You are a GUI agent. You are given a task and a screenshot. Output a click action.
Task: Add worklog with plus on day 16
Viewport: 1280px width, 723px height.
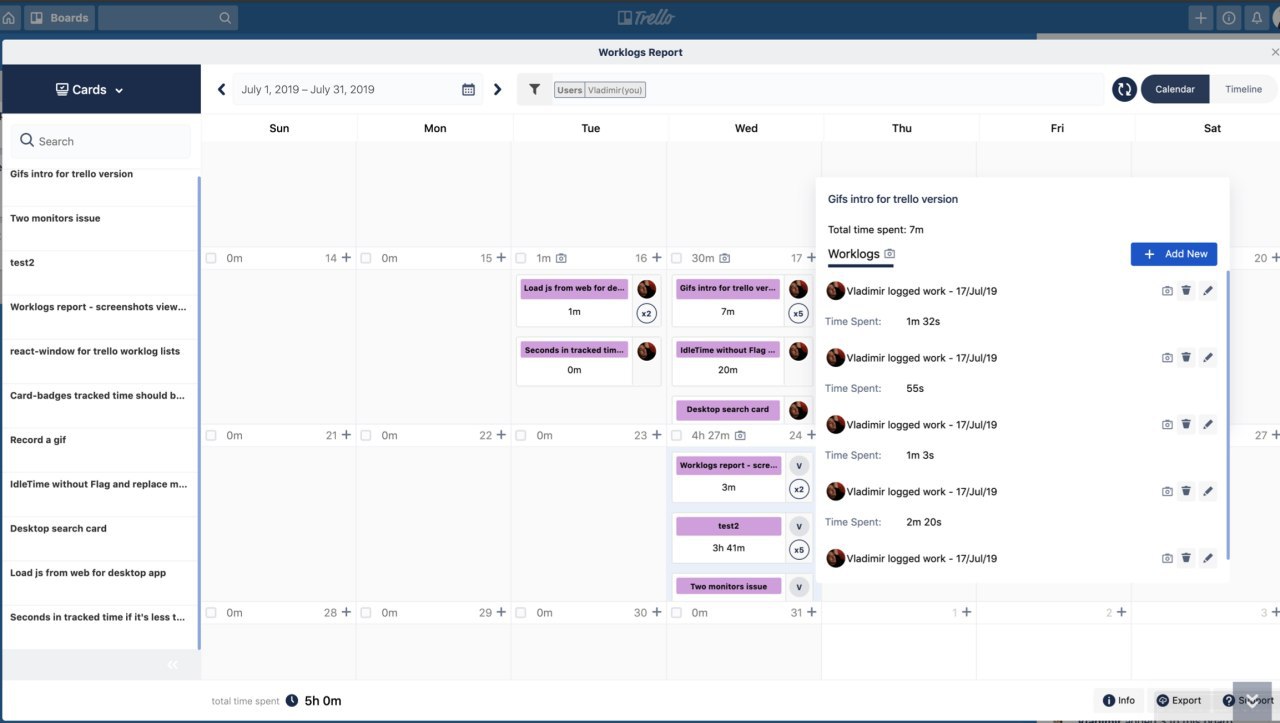[657, 258]
